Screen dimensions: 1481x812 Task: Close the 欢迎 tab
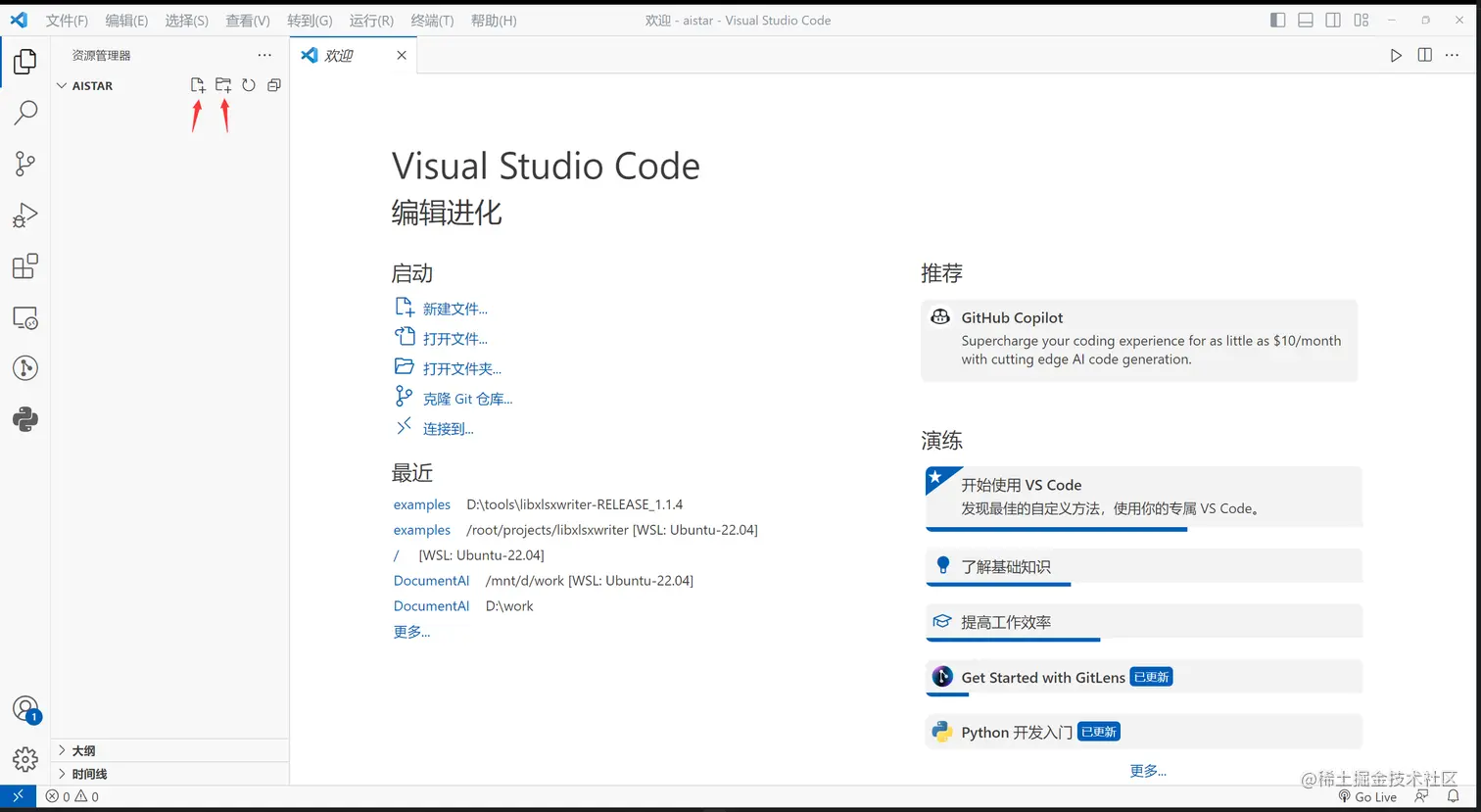pos(402,55)
